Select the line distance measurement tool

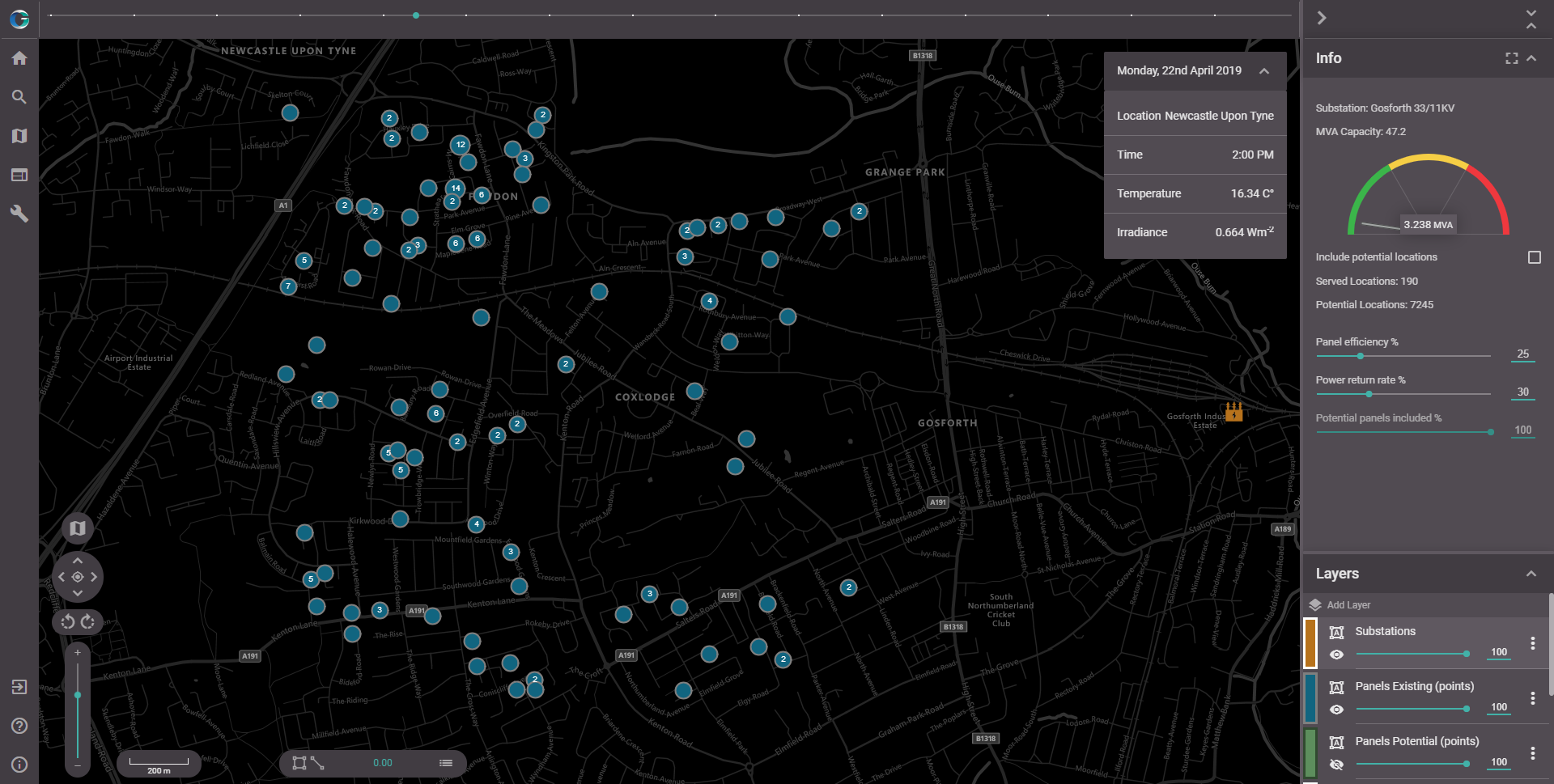coord(317,763)
